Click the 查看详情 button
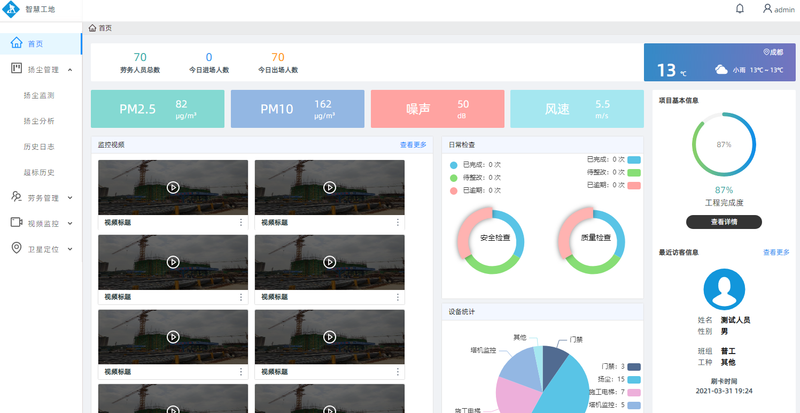This screenshot has width=800, height=413. point(723,222)
